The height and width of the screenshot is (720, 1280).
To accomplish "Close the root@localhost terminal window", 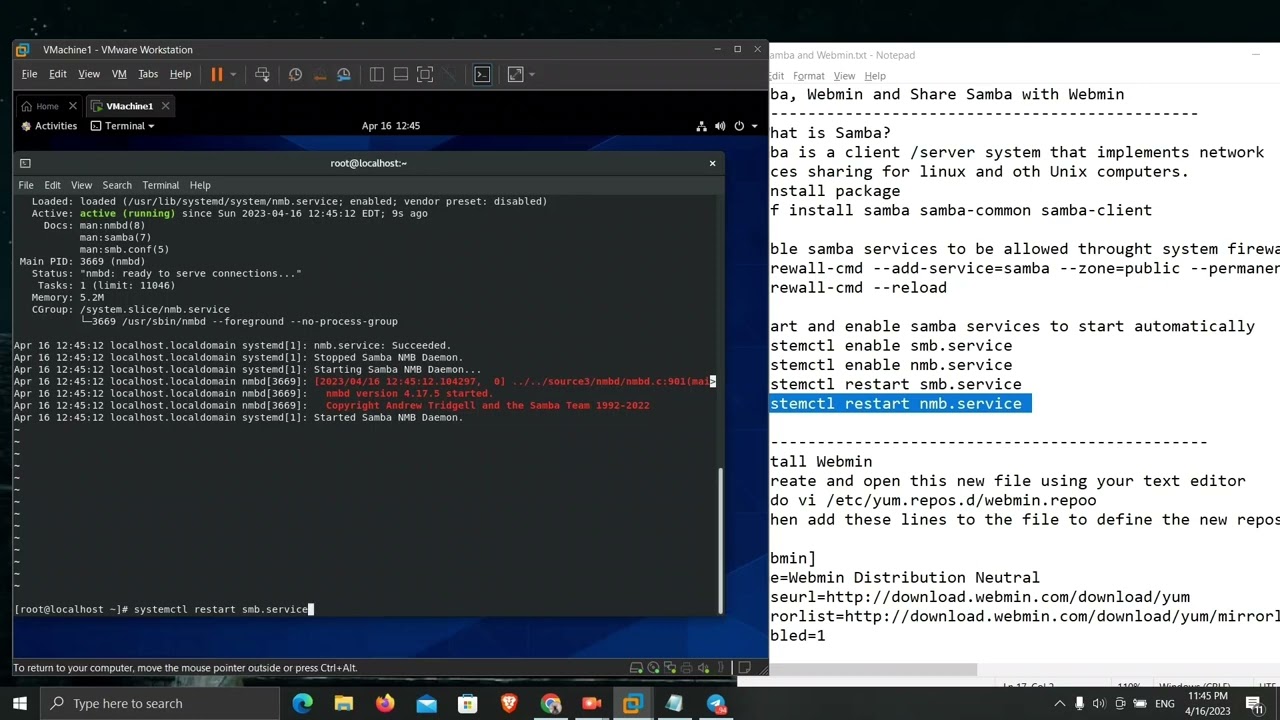I will tap(712, 163).
